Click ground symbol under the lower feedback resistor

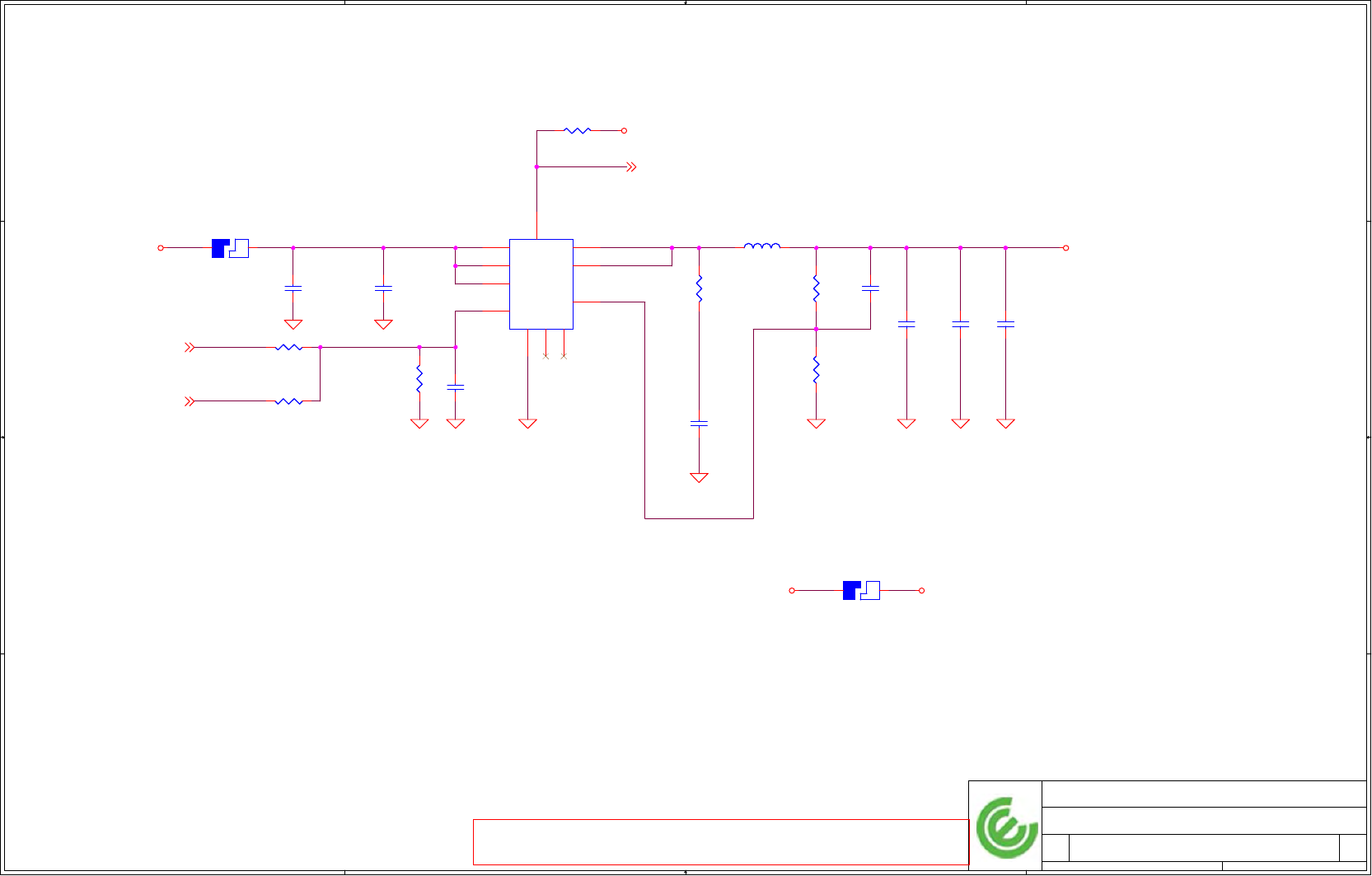click(x=817, y=424)
